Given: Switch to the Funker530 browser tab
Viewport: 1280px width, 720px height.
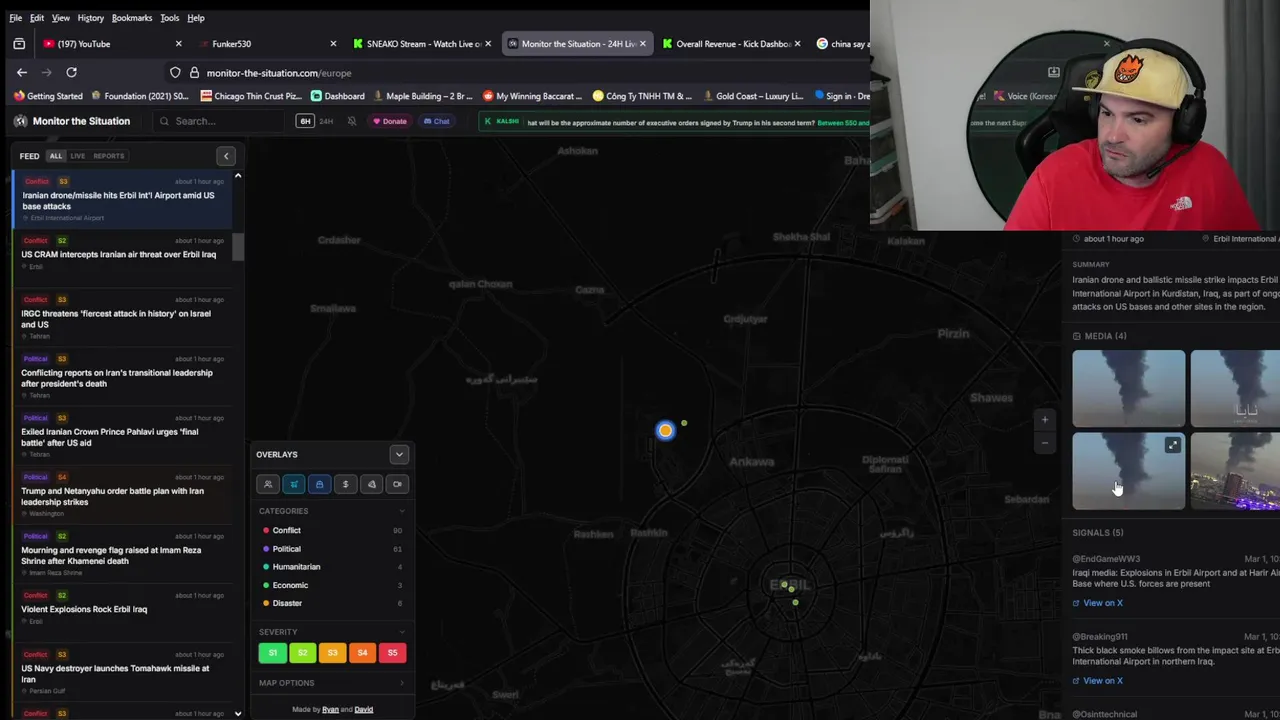Looking at the screenshot, I should [x=265, y=44].
